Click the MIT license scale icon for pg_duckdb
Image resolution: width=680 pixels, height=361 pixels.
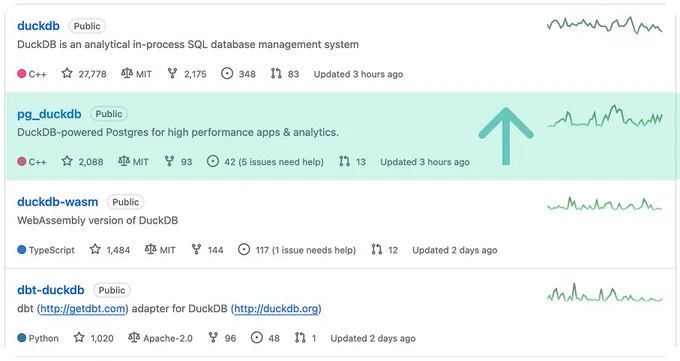[124, 162]
